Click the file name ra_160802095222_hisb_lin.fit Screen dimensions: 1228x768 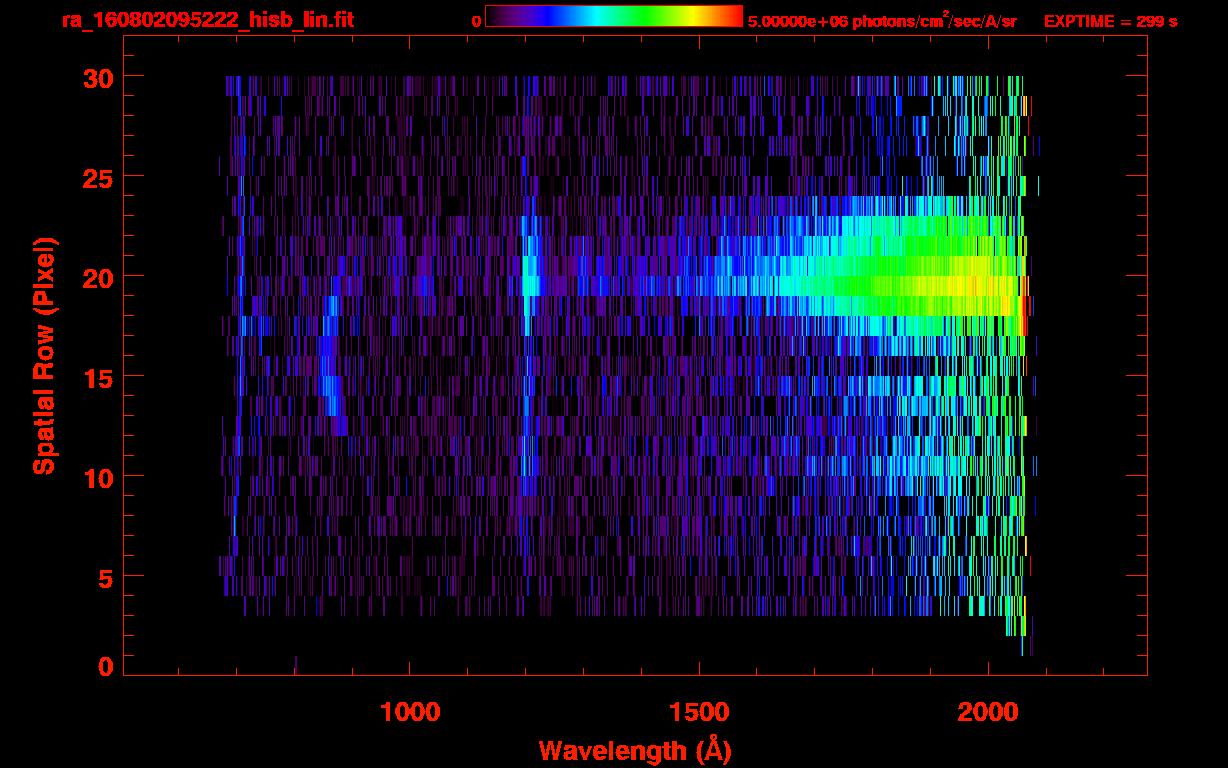click(207, 20)
